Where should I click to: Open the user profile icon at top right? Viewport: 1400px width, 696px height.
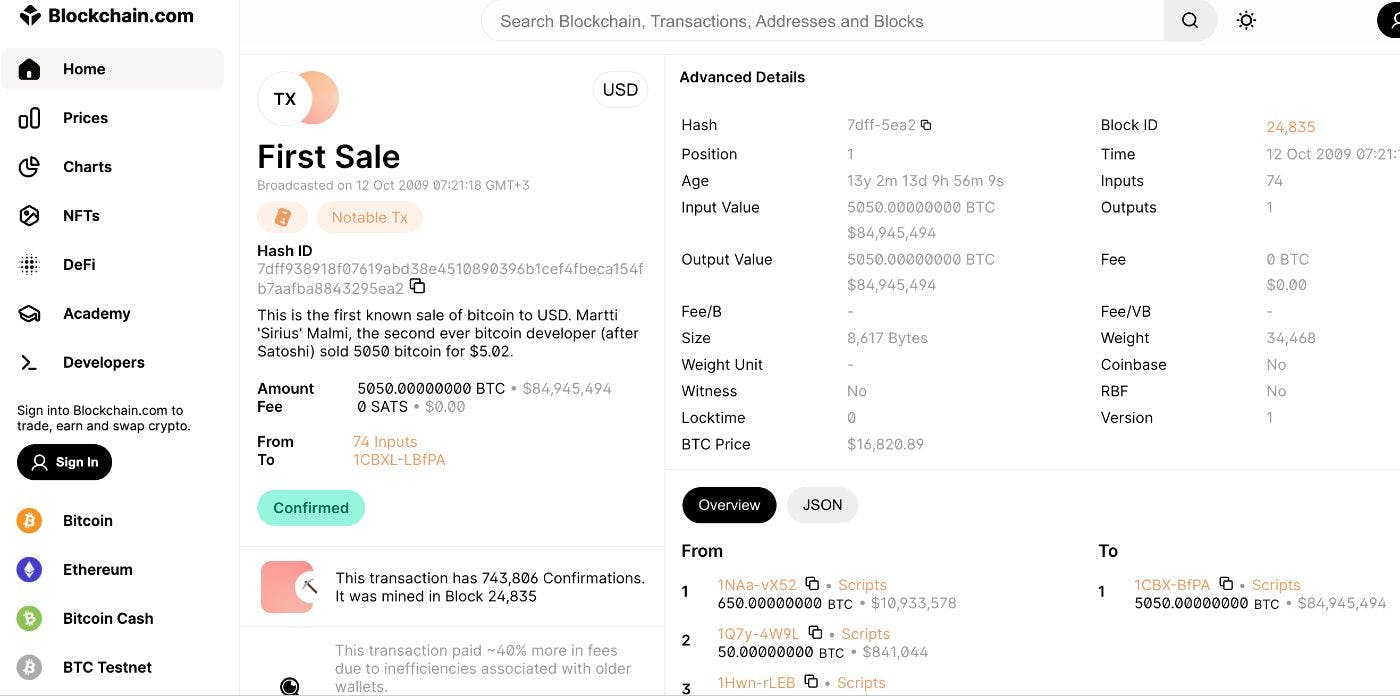(1390, 20)
